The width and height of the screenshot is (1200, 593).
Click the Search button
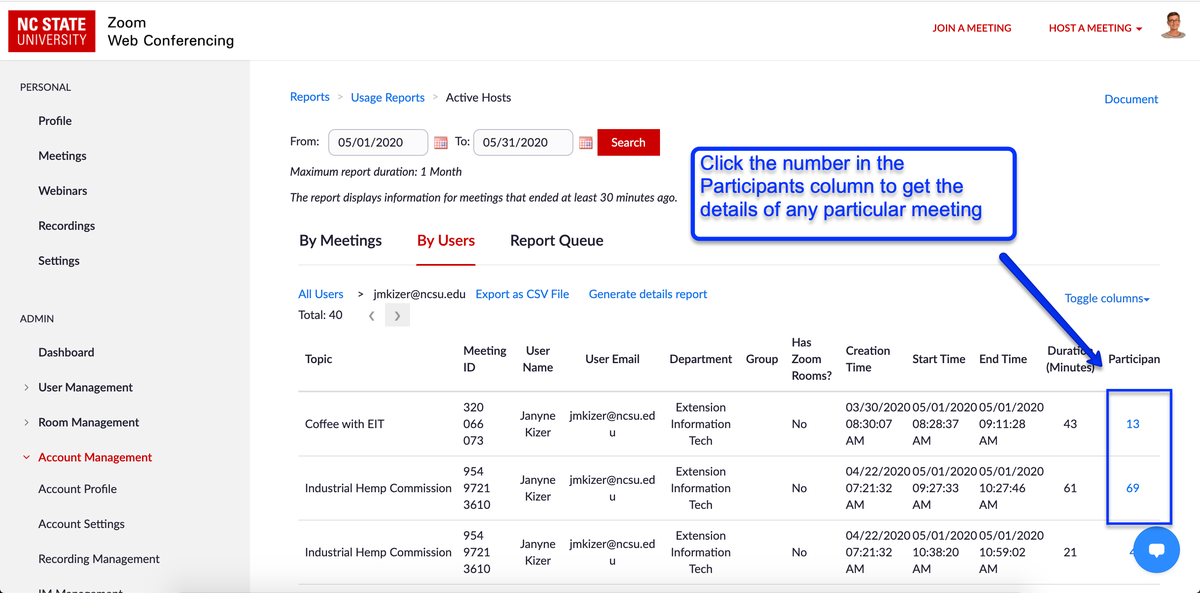pos(628,142)
